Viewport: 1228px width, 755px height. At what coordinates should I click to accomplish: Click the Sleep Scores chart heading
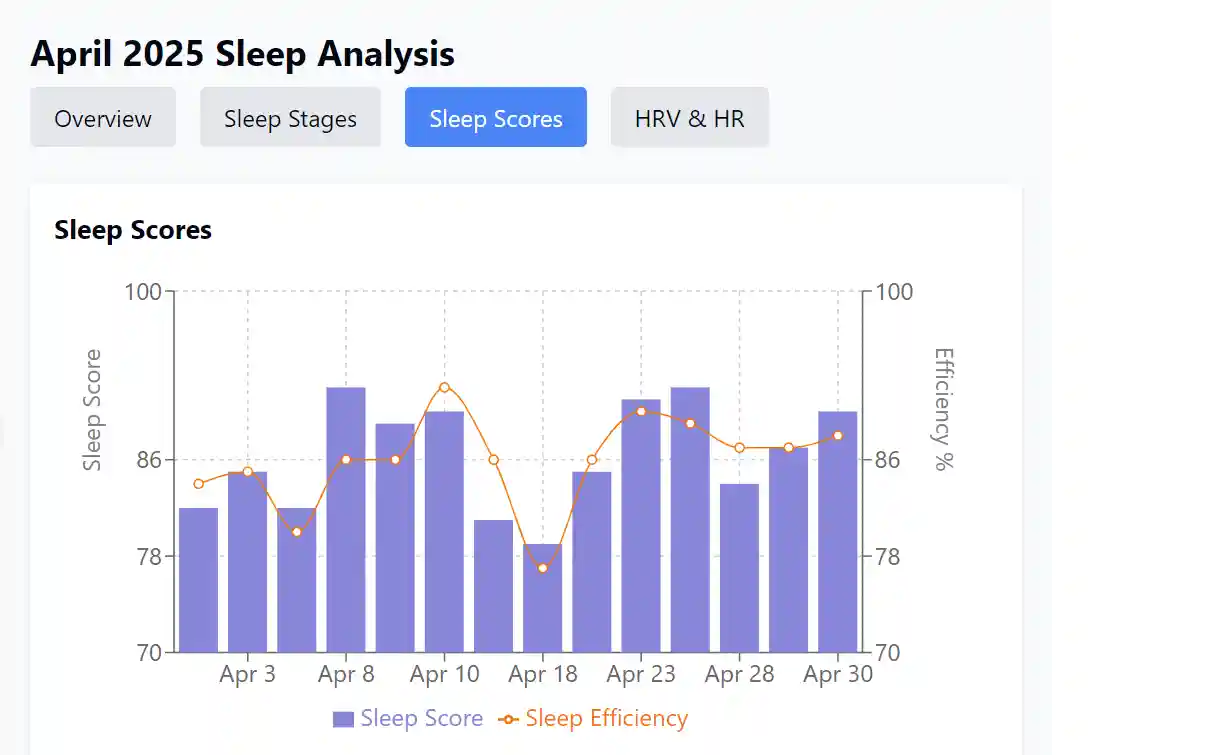(132, 230)
